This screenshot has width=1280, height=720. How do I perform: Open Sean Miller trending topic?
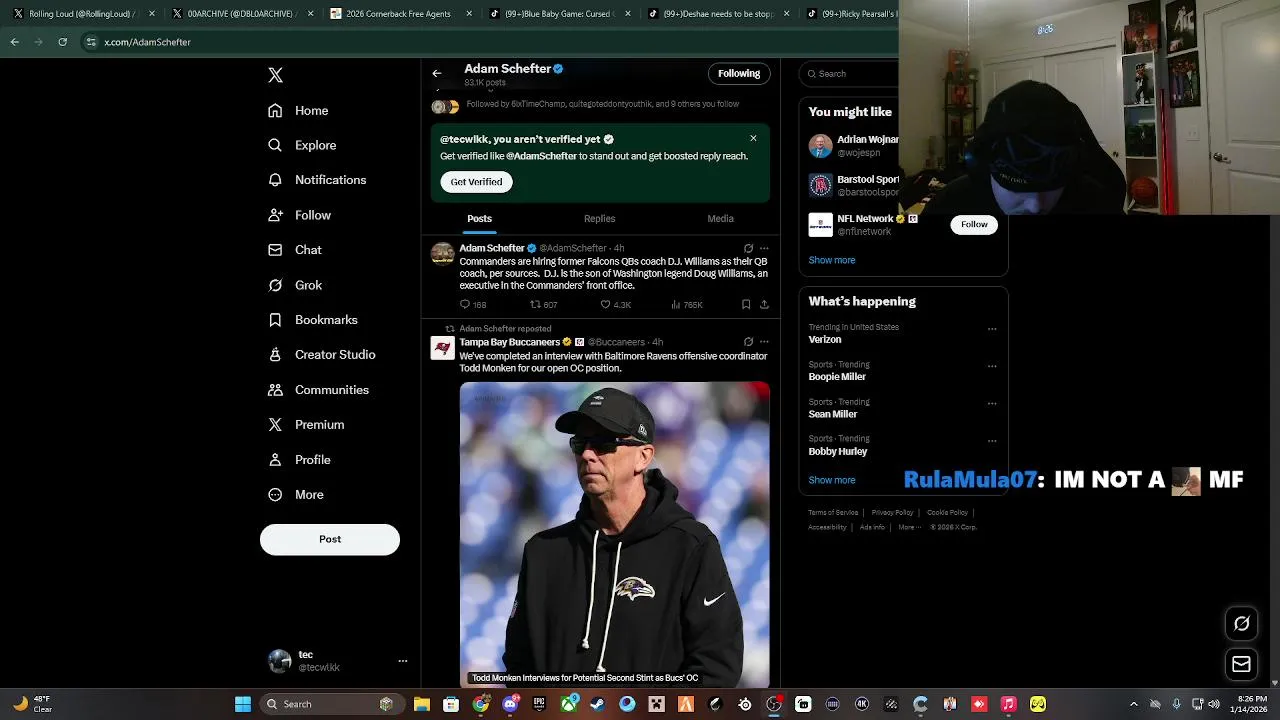click(x=833, y=414)
